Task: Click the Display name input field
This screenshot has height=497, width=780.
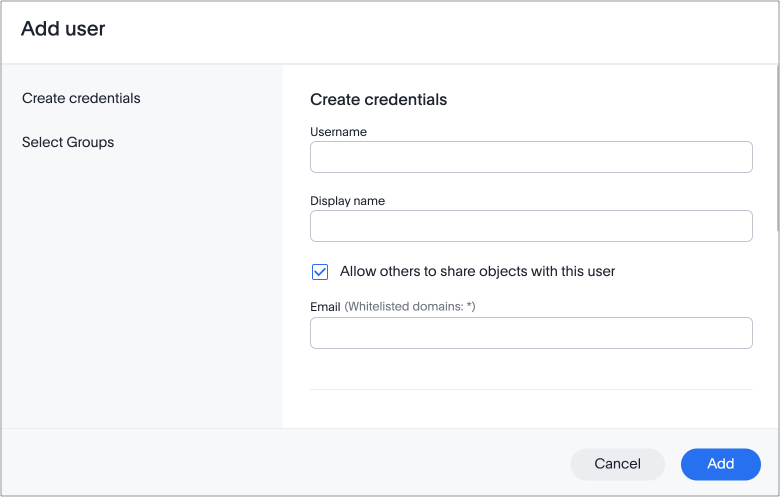Action: [531, 226]
